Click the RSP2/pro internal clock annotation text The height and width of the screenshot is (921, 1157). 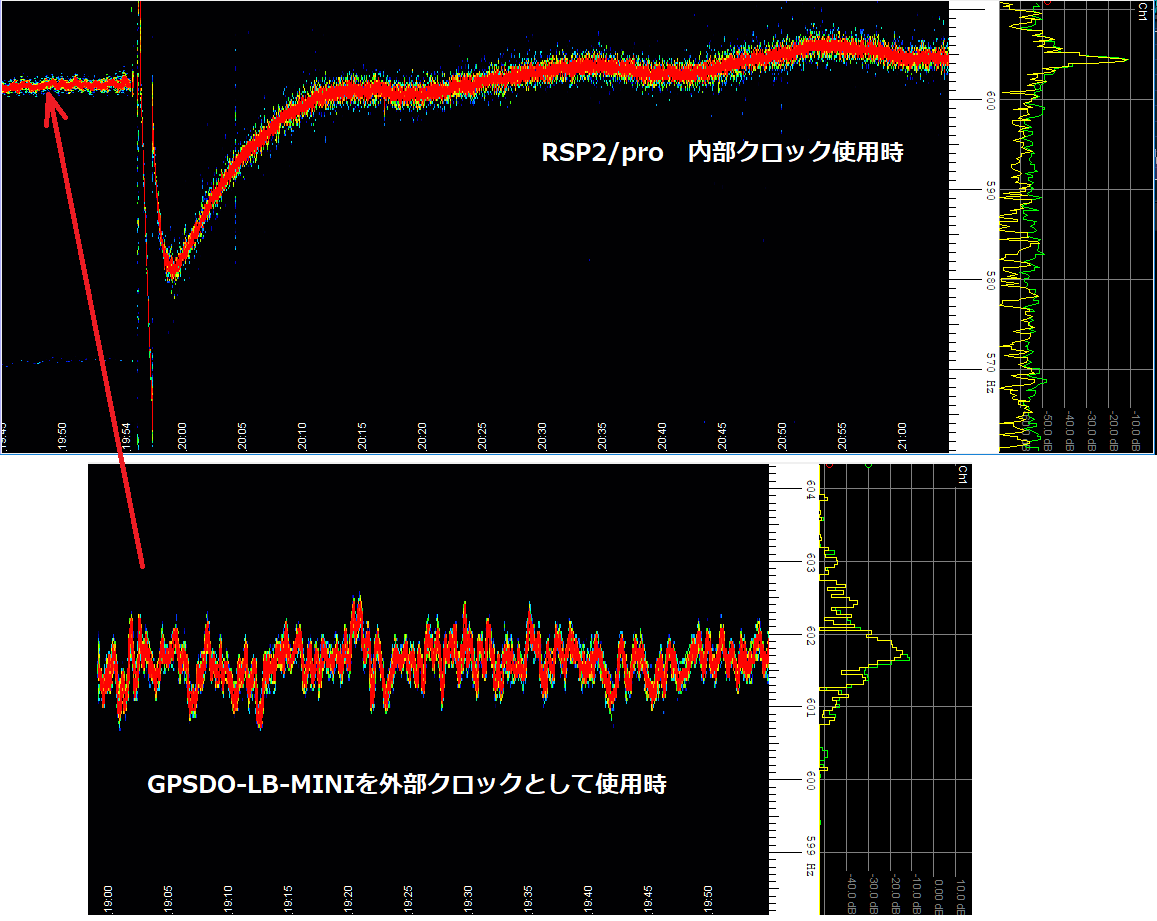722,153
